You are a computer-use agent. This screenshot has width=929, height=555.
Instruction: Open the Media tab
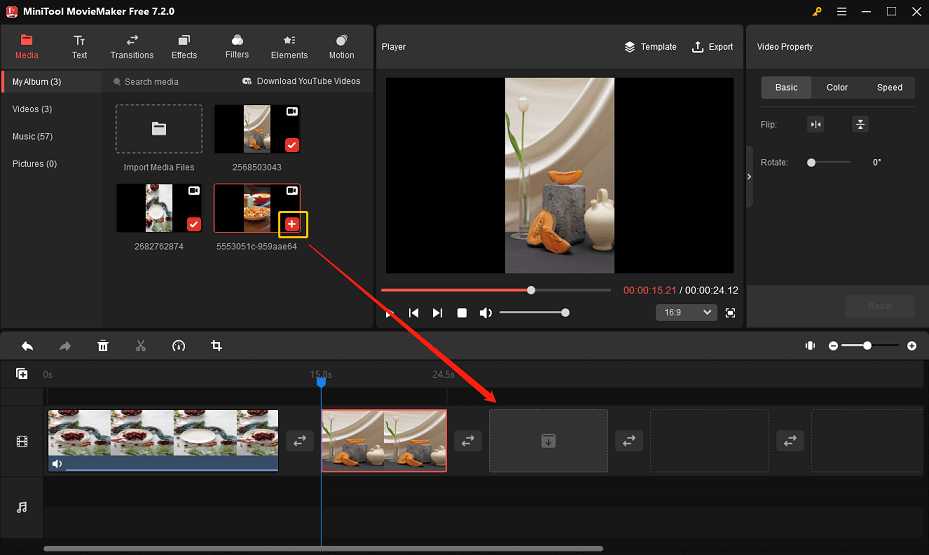(x=26, y=47)
